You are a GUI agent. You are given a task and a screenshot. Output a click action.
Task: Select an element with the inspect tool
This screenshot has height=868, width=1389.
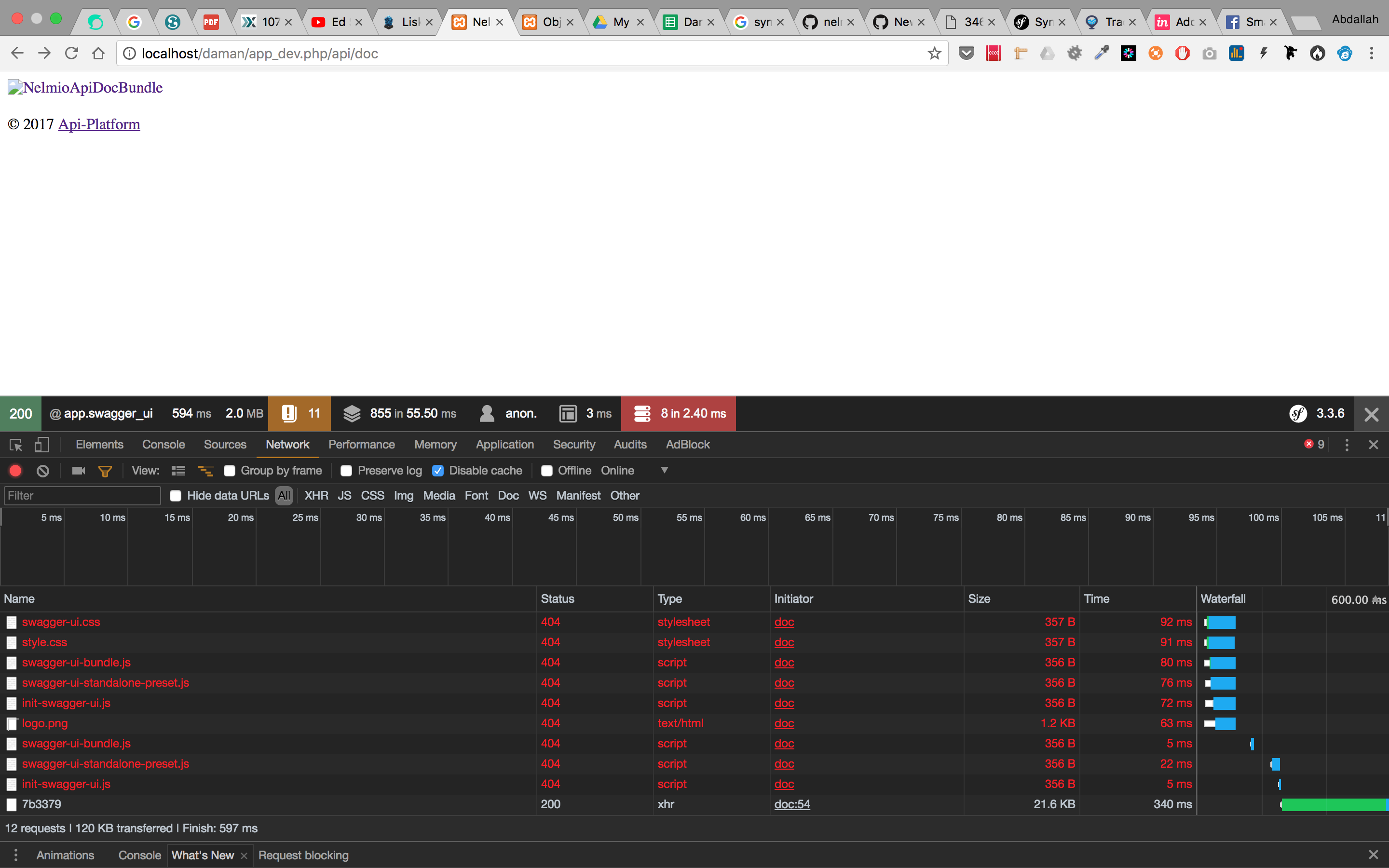[x=16, y=445]
